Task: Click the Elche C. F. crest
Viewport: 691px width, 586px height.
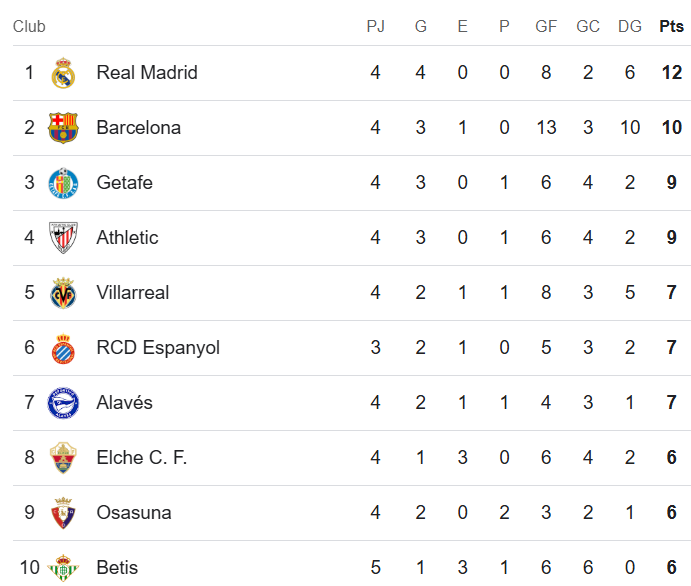Action: tap(63, 458)
